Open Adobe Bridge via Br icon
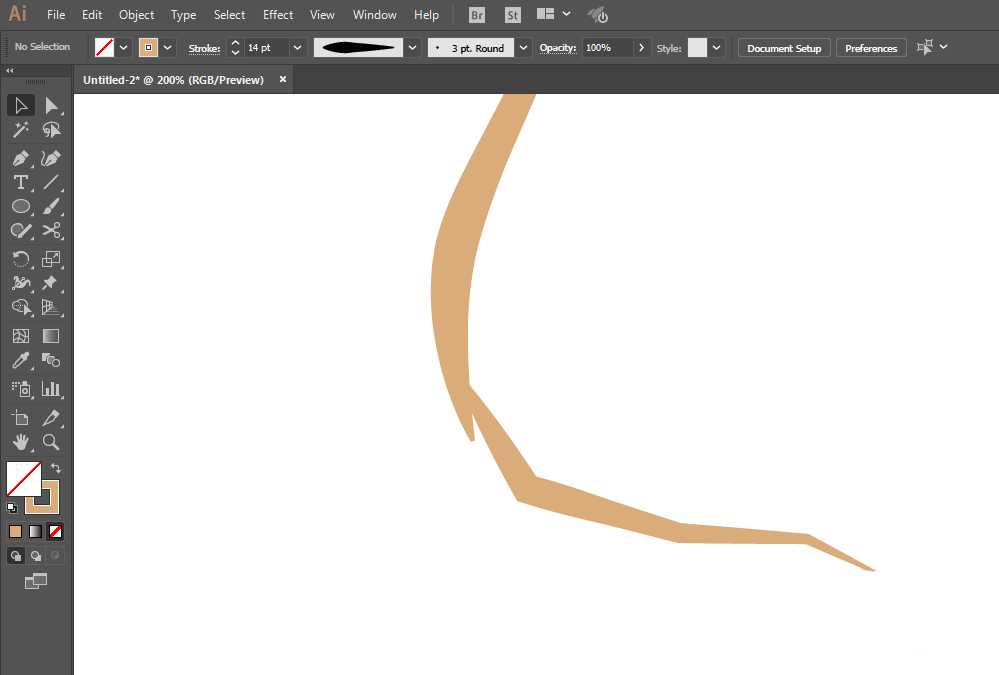This screenshot has width=999, height=675. pyautogui.click(x=477, y=15)
